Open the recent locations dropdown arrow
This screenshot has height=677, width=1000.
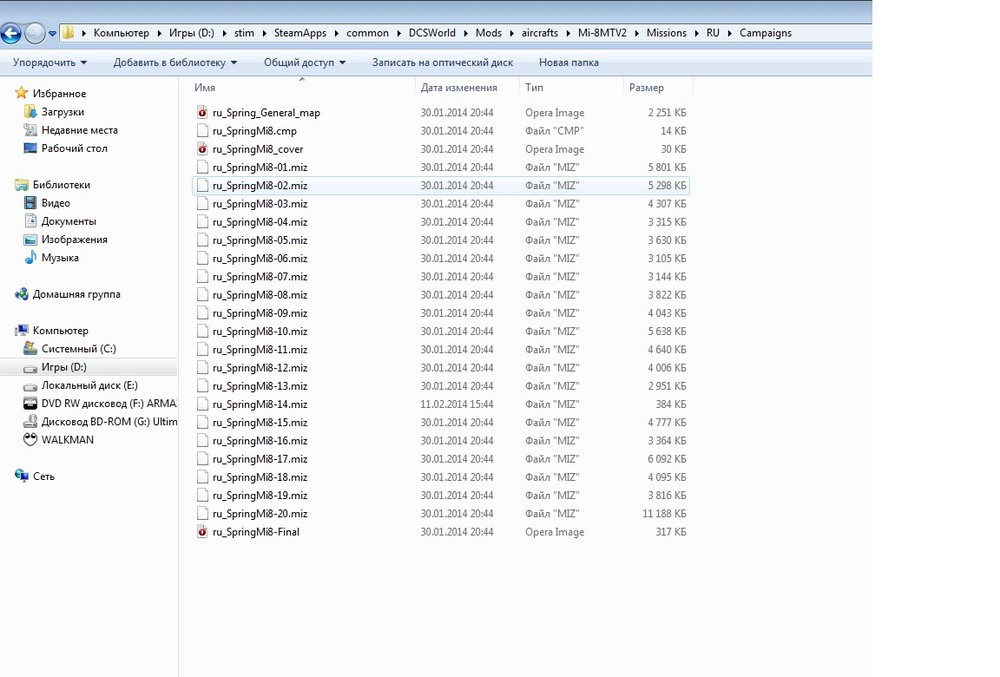52,34
